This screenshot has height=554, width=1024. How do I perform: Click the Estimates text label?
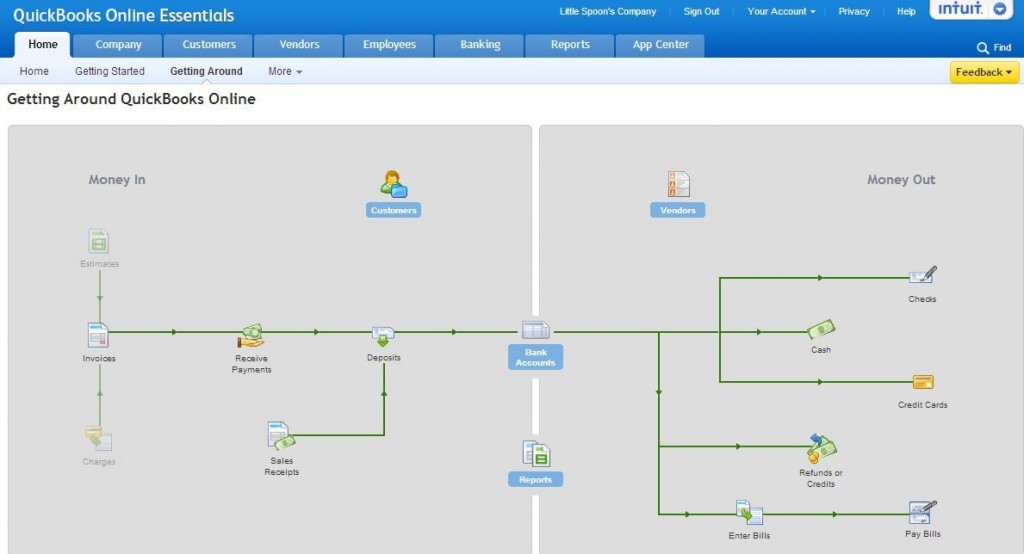coord(99,264)
